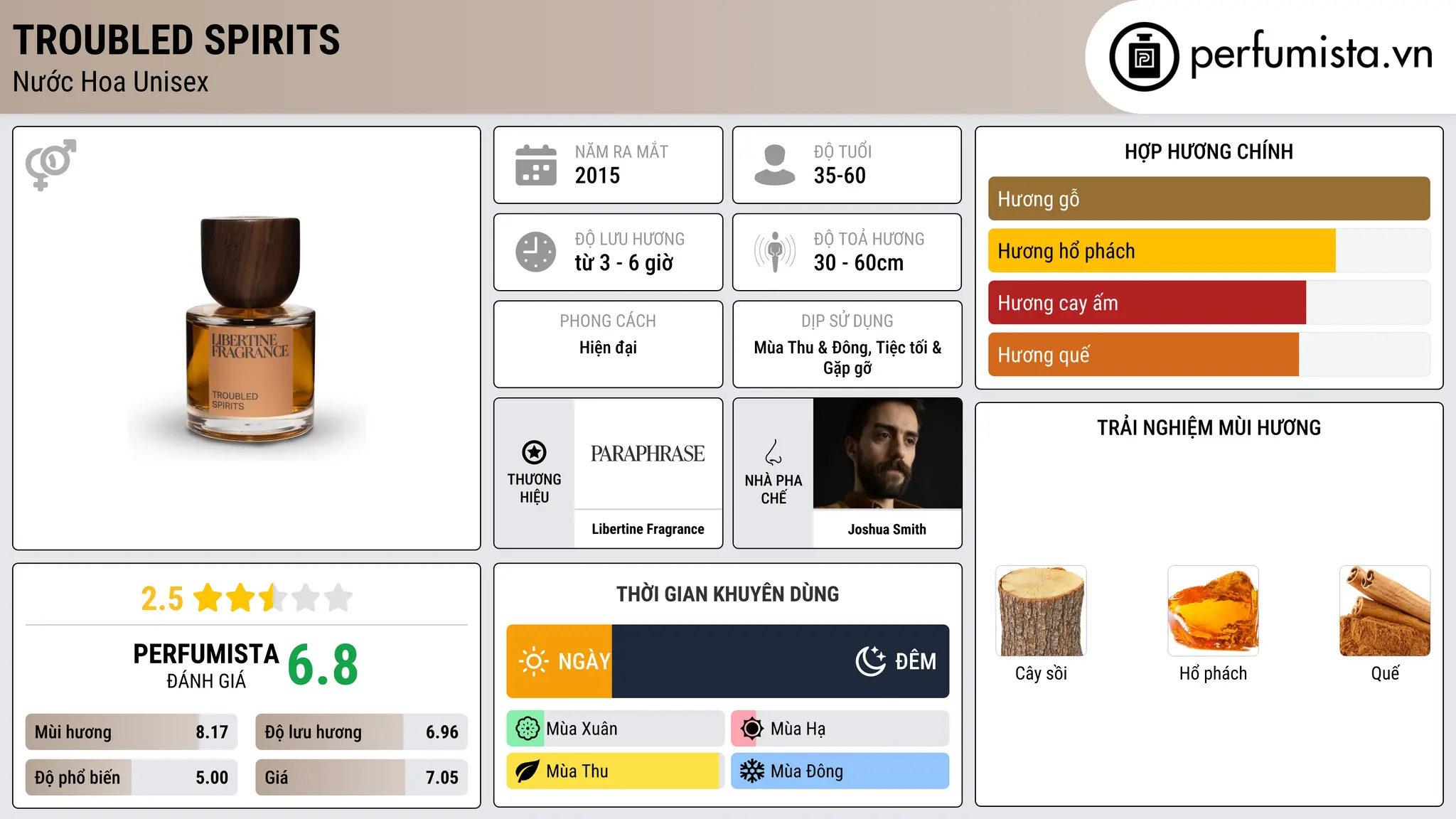The width and height of the screenshot is (1456, 819).
Task: Click the Quế note label
Action: tap(1385, 673)
